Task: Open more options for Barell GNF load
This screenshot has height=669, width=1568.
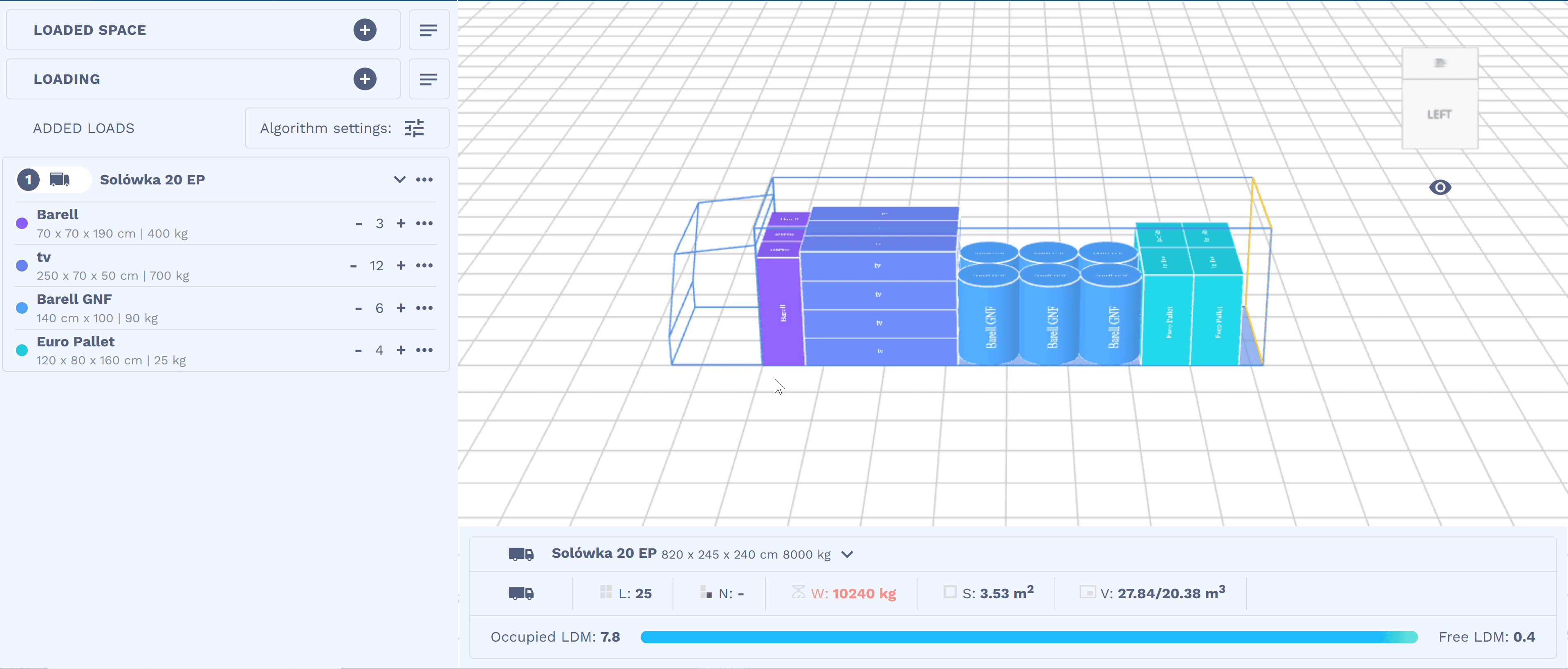Action: pyautogui.click(x=424, y=308)
